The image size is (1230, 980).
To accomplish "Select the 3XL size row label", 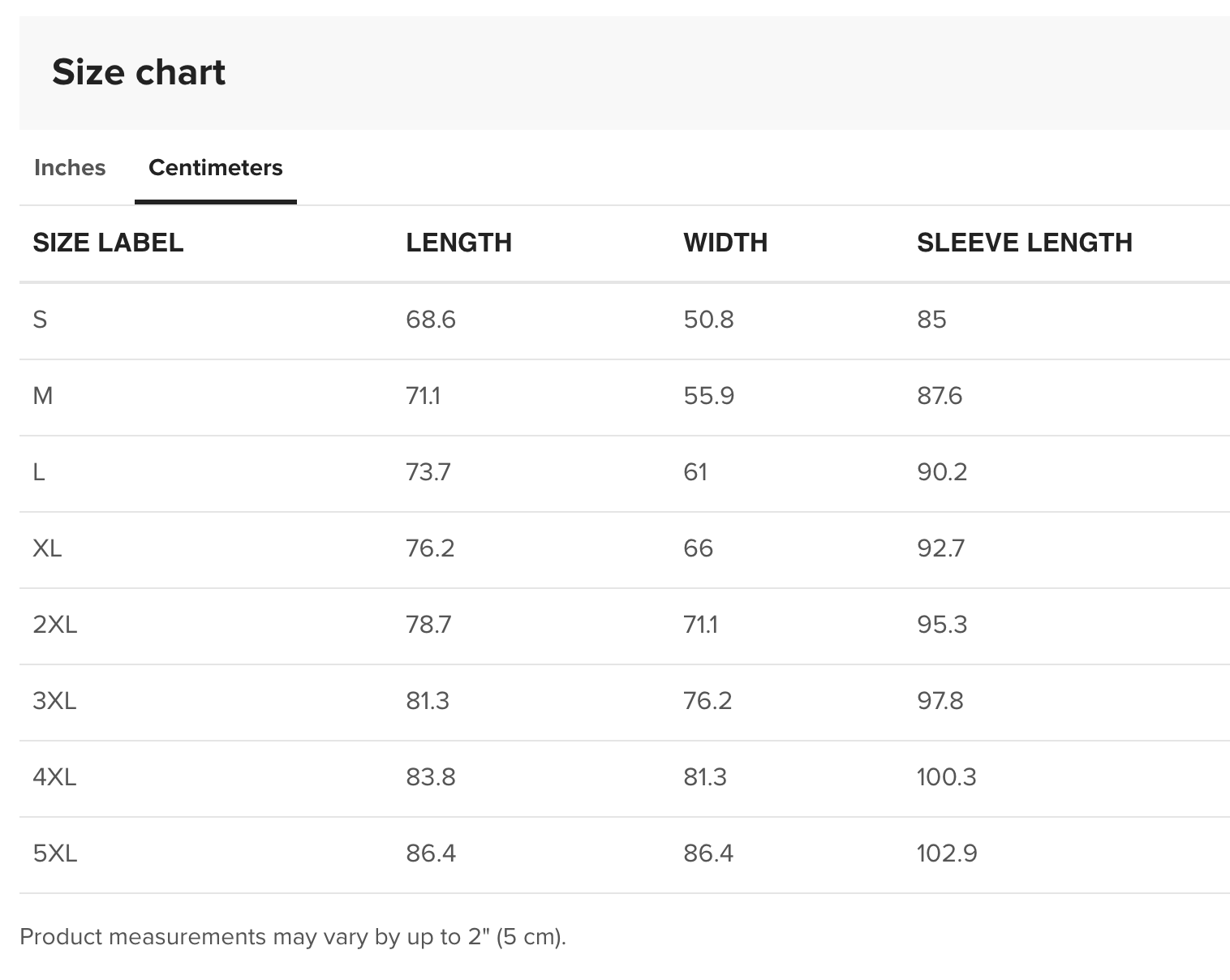I will point(54,701).
